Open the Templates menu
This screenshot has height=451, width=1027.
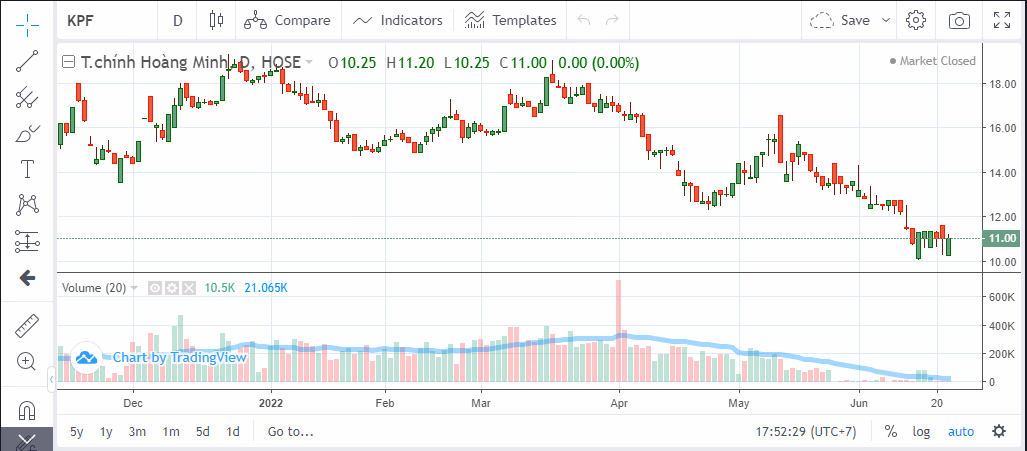click(510, 20)
